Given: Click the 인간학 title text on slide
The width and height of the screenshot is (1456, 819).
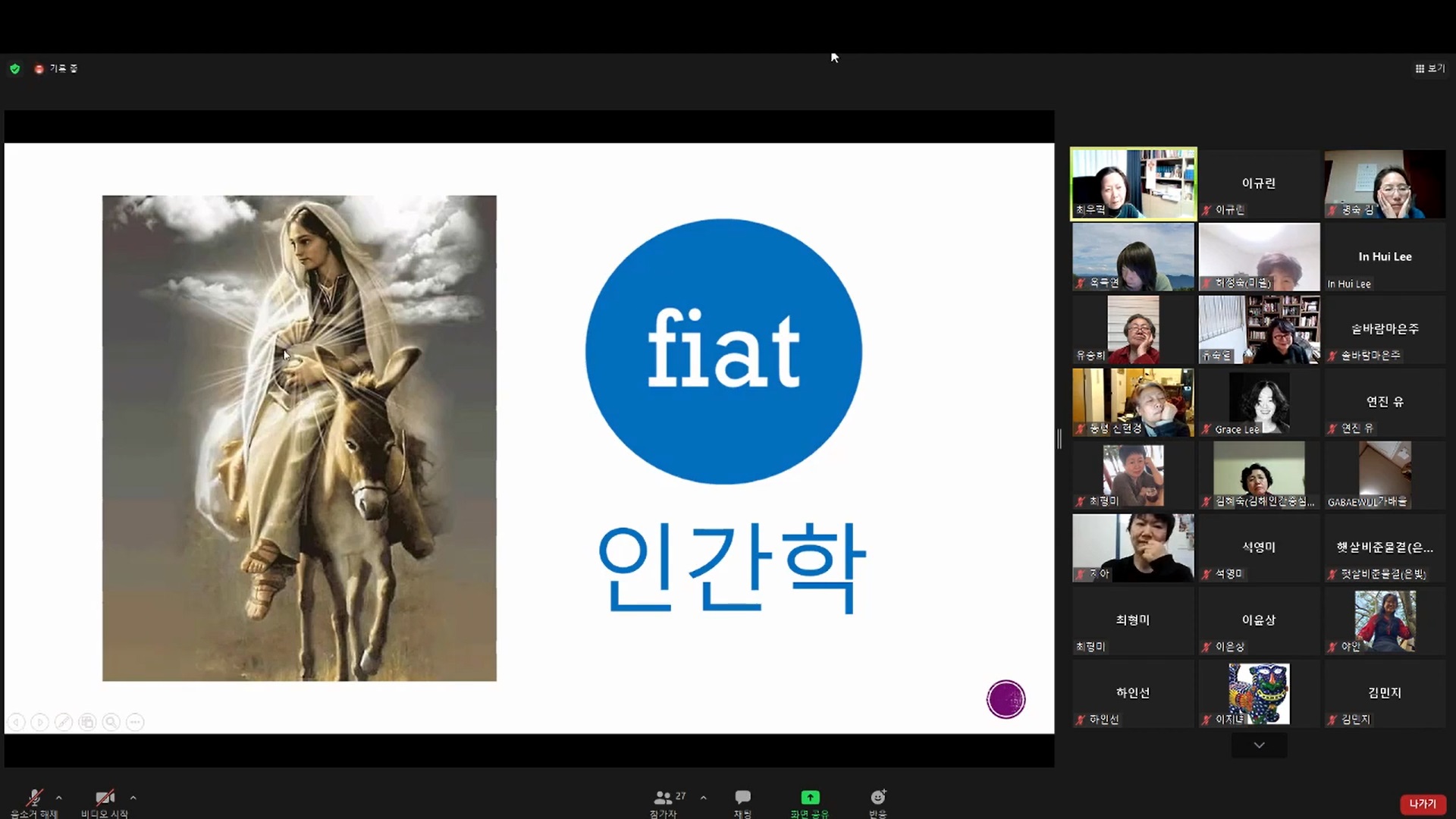Looking at the screenshot, I should tap(732, 567).
